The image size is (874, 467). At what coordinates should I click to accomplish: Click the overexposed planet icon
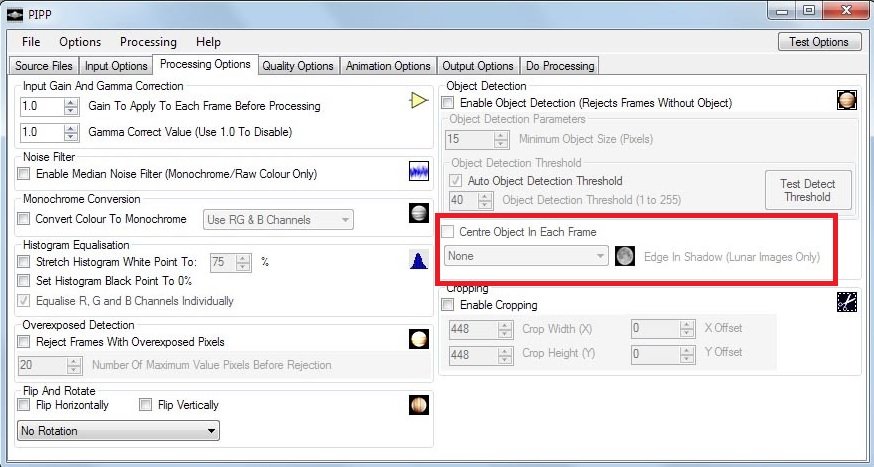[x=419, y=339]
